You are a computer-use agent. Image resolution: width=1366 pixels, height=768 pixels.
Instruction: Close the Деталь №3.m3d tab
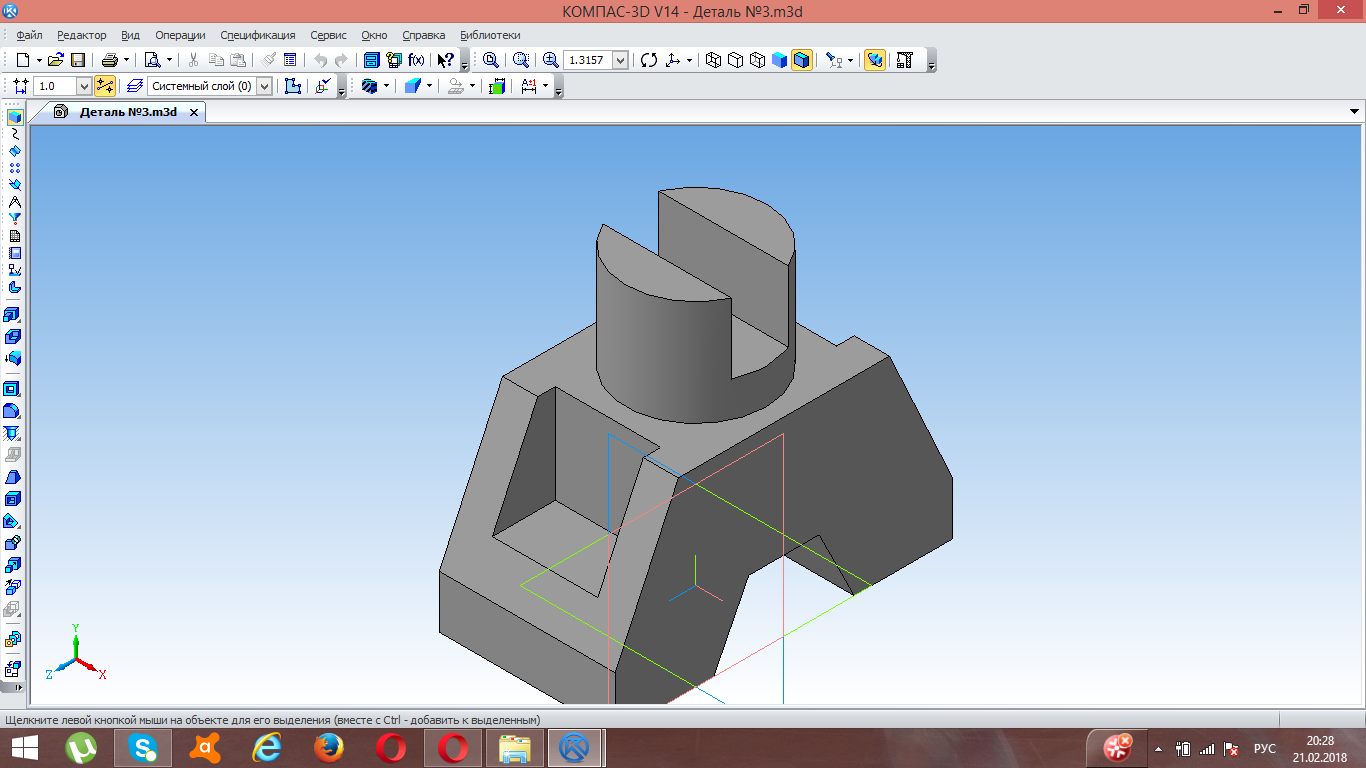(195, 112)
